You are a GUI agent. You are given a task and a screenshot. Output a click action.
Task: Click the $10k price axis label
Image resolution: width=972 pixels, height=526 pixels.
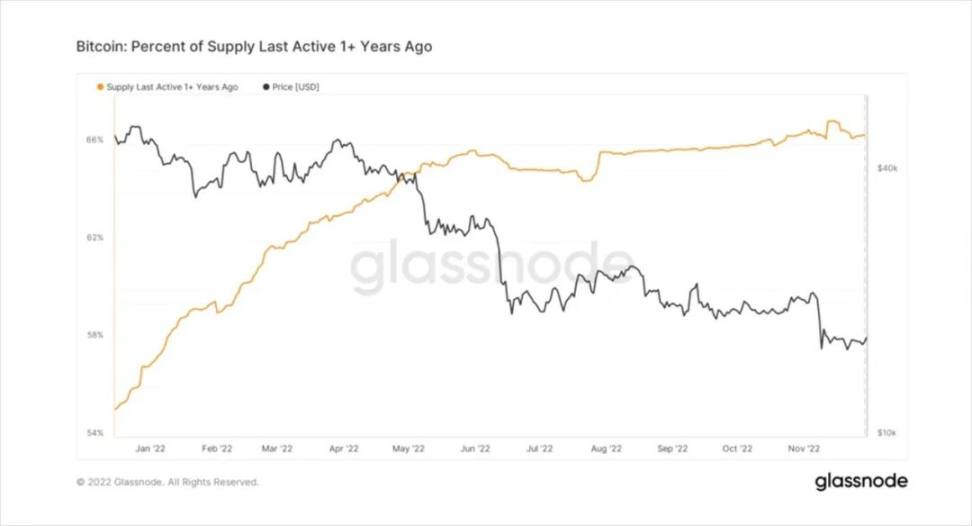[887, 433]
